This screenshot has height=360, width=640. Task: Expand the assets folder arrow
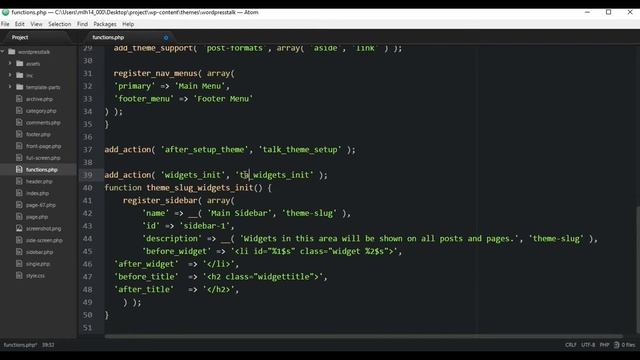click(x=10, y=63)
